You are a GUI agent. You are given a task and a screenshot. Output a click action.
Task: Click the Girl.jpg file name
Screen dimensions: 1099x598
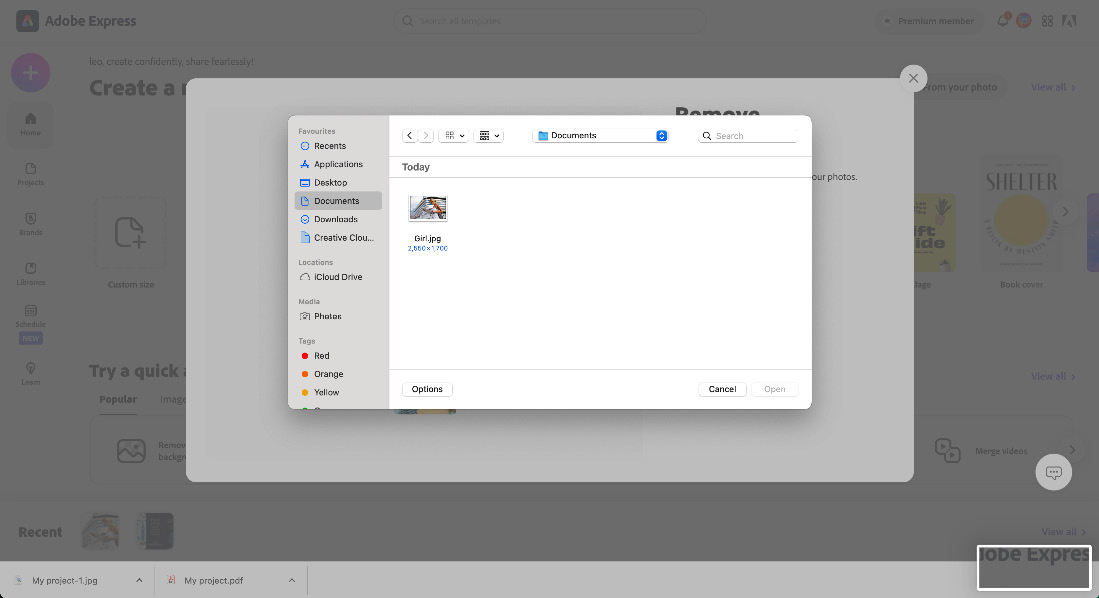pos(428,238)
